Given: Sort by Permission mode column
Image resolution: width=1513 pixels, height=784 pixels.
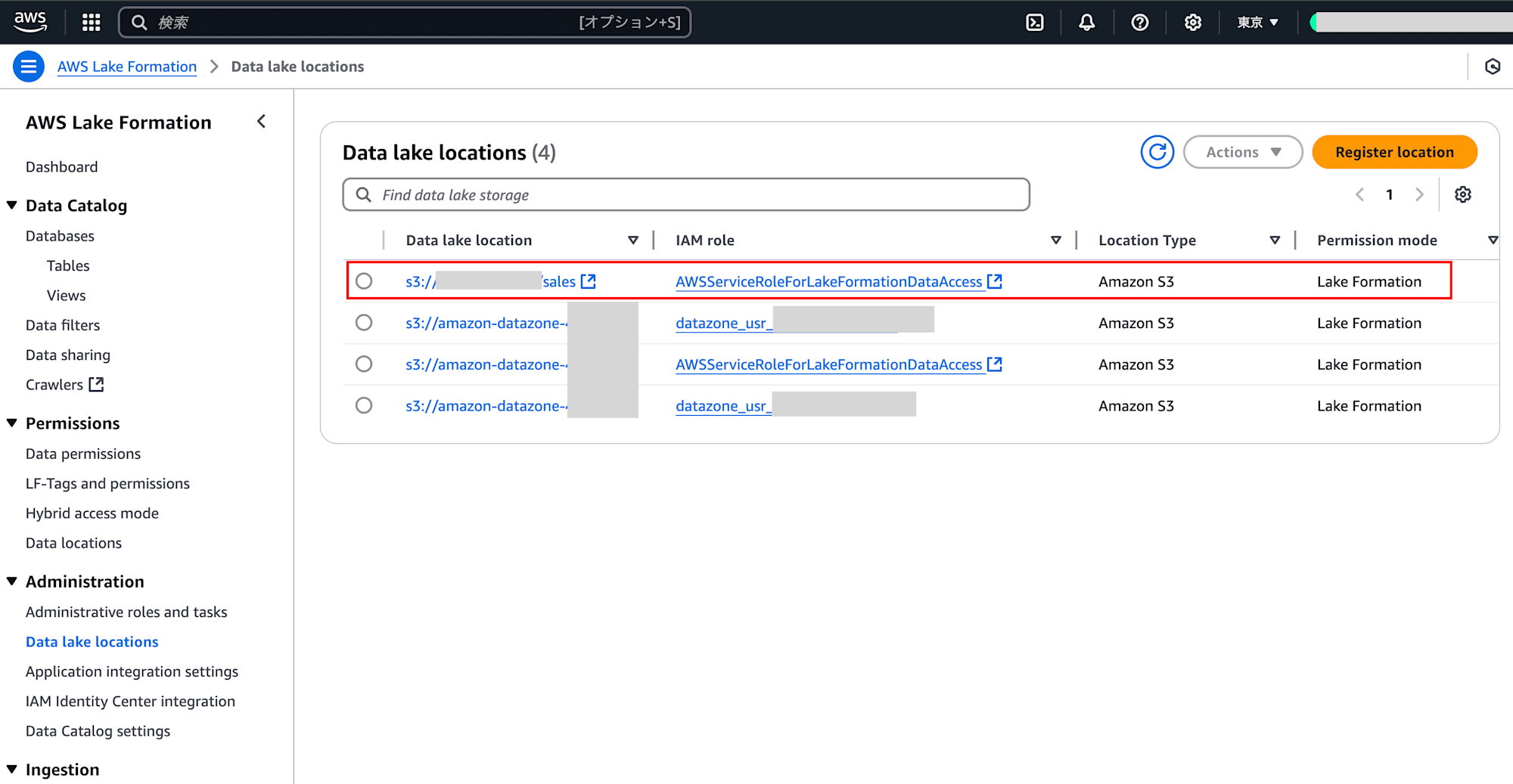Looking at the screenshot, I should tap(1493, 240).
